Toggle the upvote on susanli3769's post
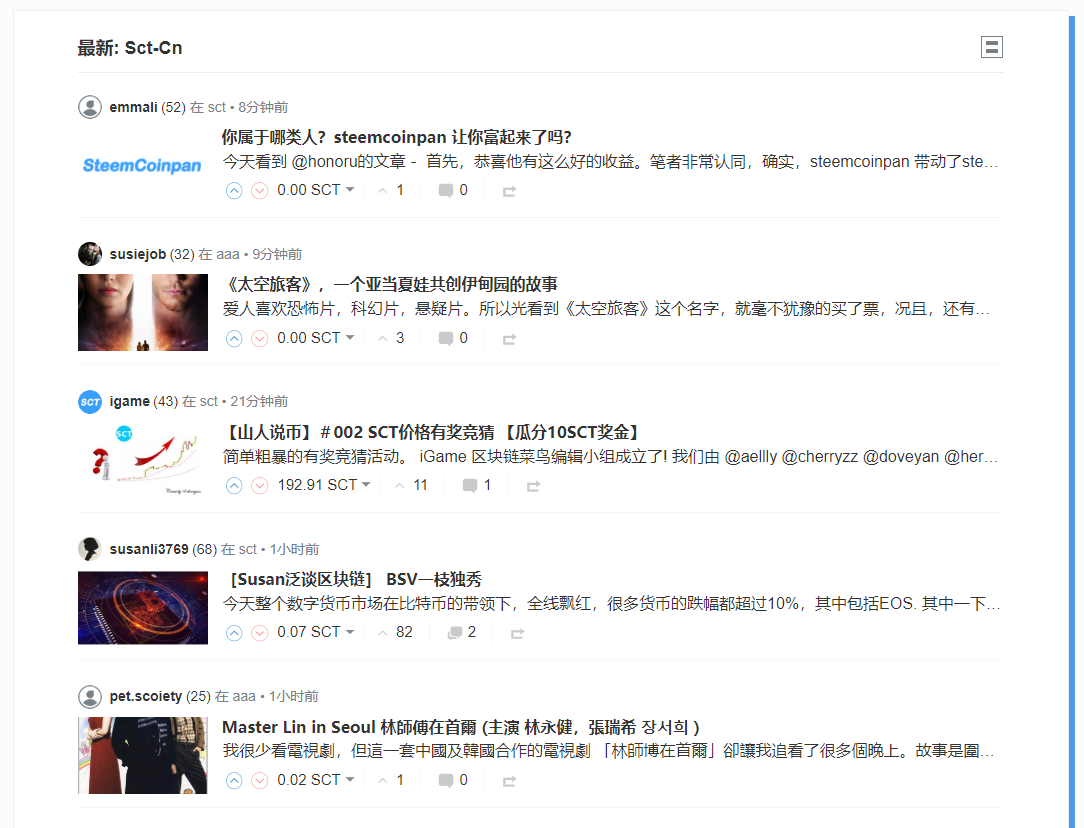 tap(234, 633)
